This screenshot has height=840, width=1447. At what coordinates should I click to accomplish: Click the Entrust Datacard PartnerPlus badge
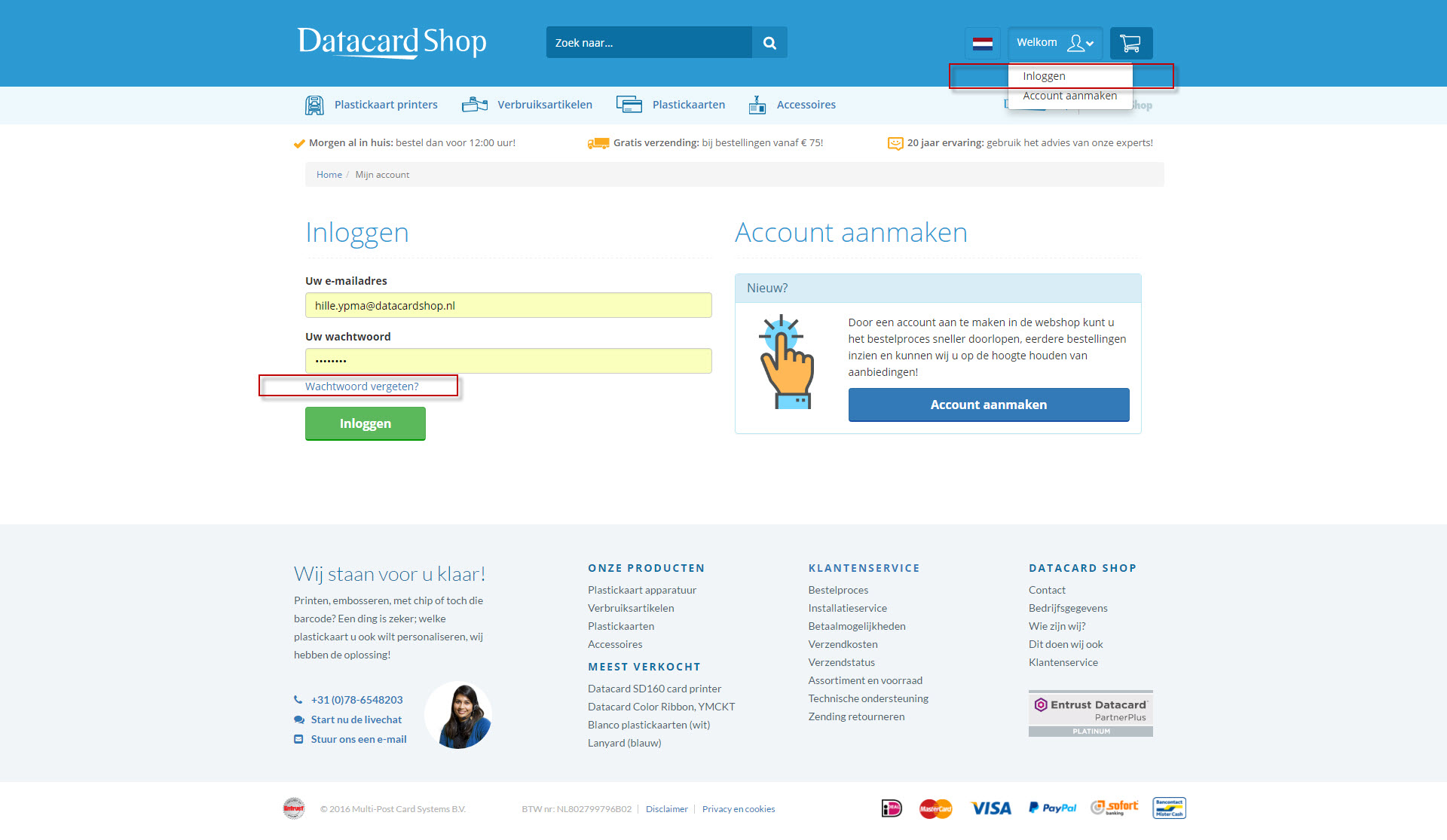pyautogui.click(x=1091, y=713)
